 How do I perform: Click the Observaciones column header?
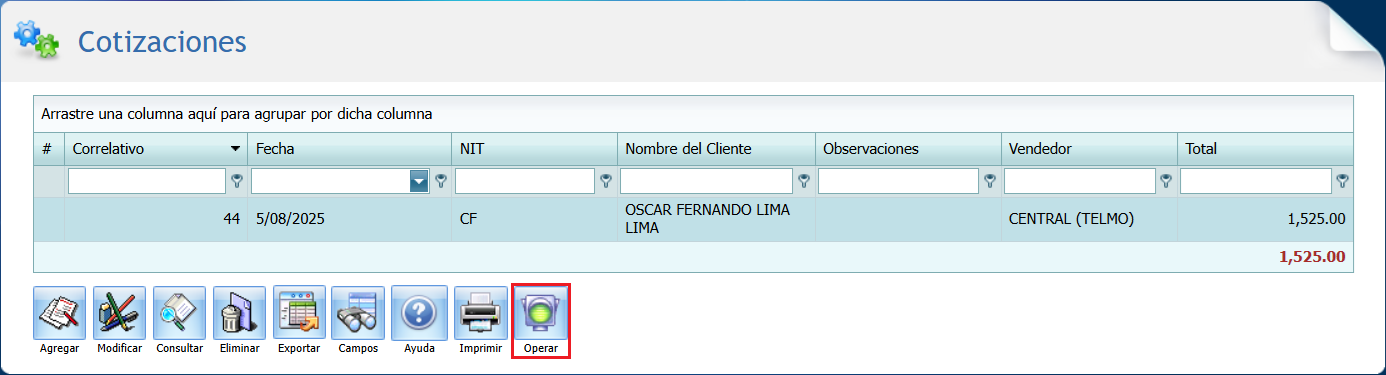(x=908, y=149)
